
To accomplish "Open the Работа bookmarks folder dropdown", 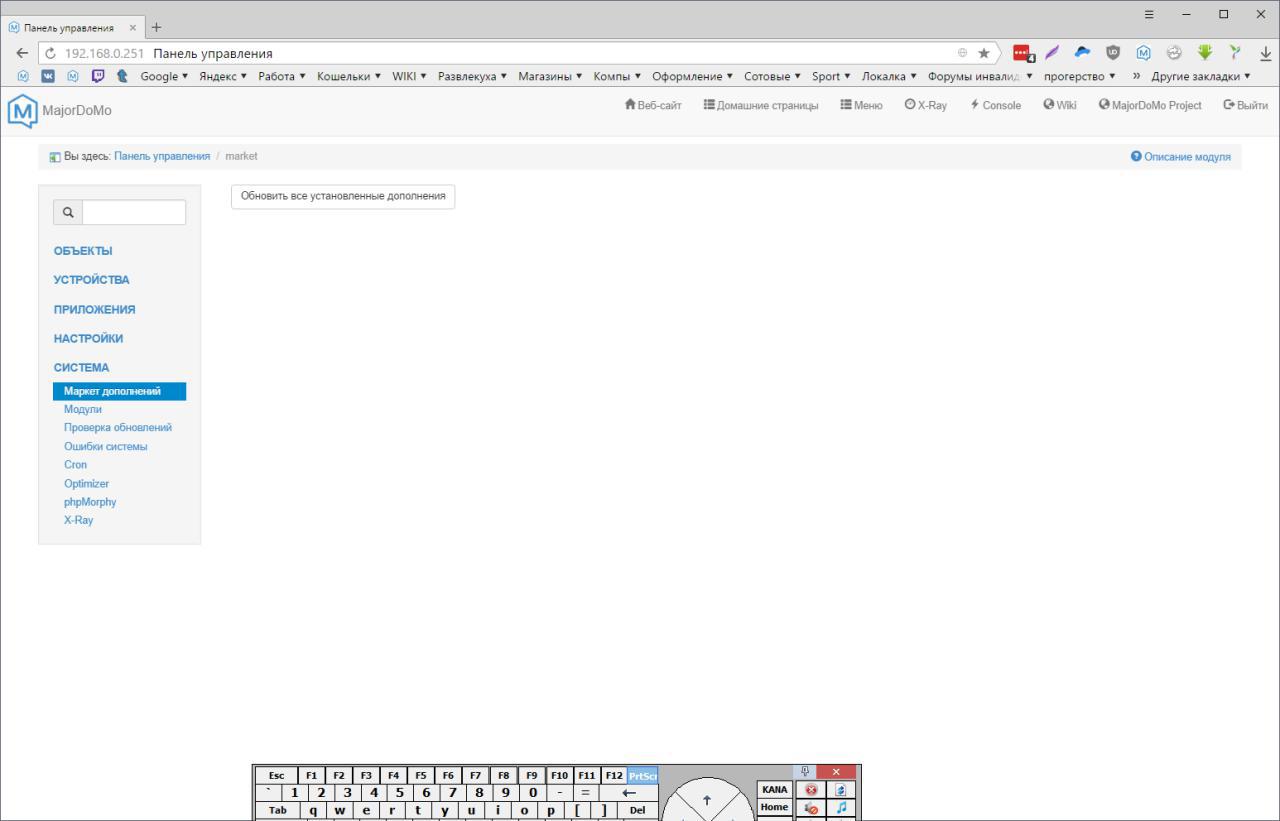I will [x=282, y=76].
